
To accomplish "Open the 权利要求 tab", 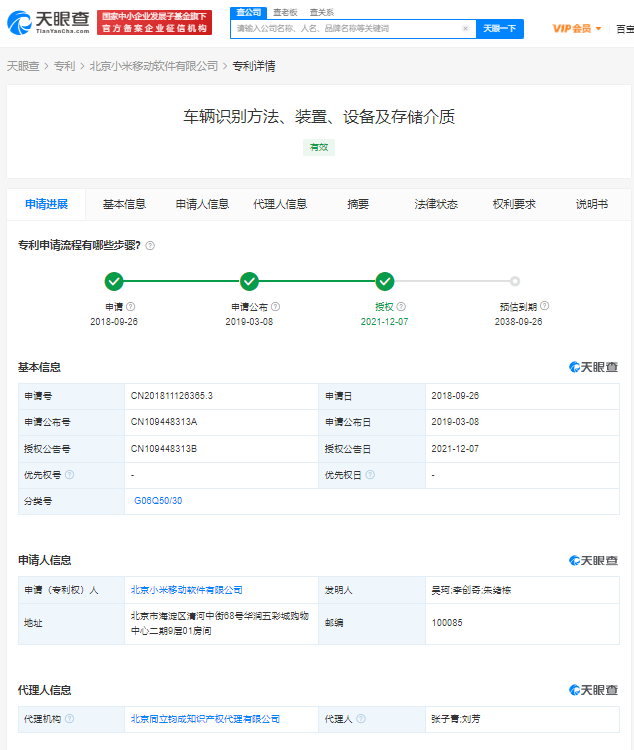I will 514,204.
